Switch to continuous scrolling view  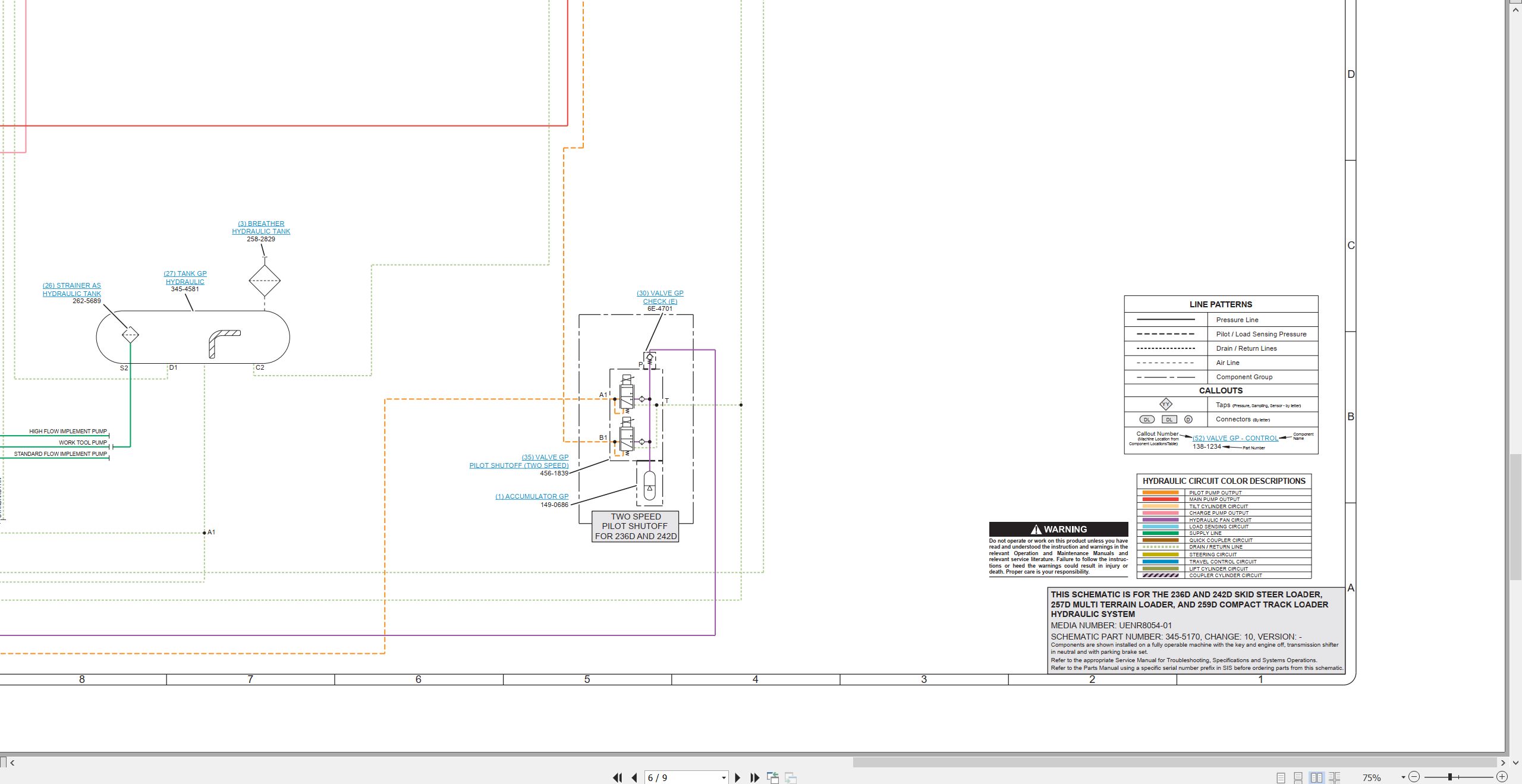click(x=1298, y=777)
